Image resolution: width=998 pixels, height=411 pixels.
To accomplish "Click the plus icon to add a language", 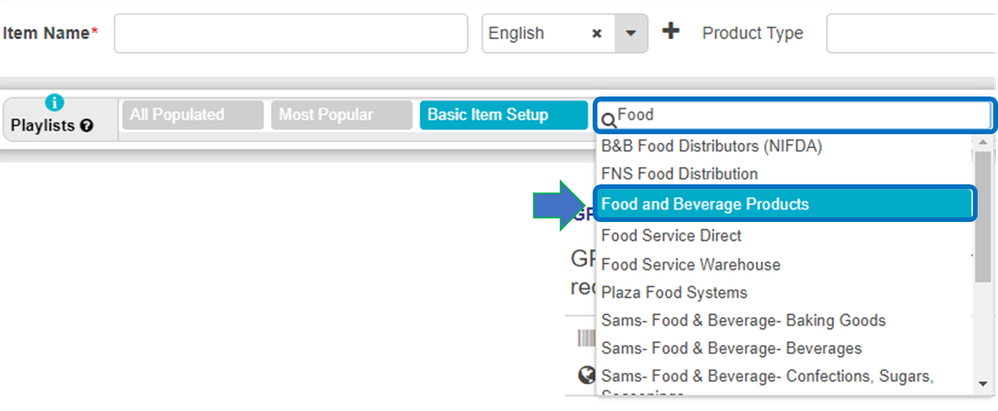I will [x=671, y=32].
